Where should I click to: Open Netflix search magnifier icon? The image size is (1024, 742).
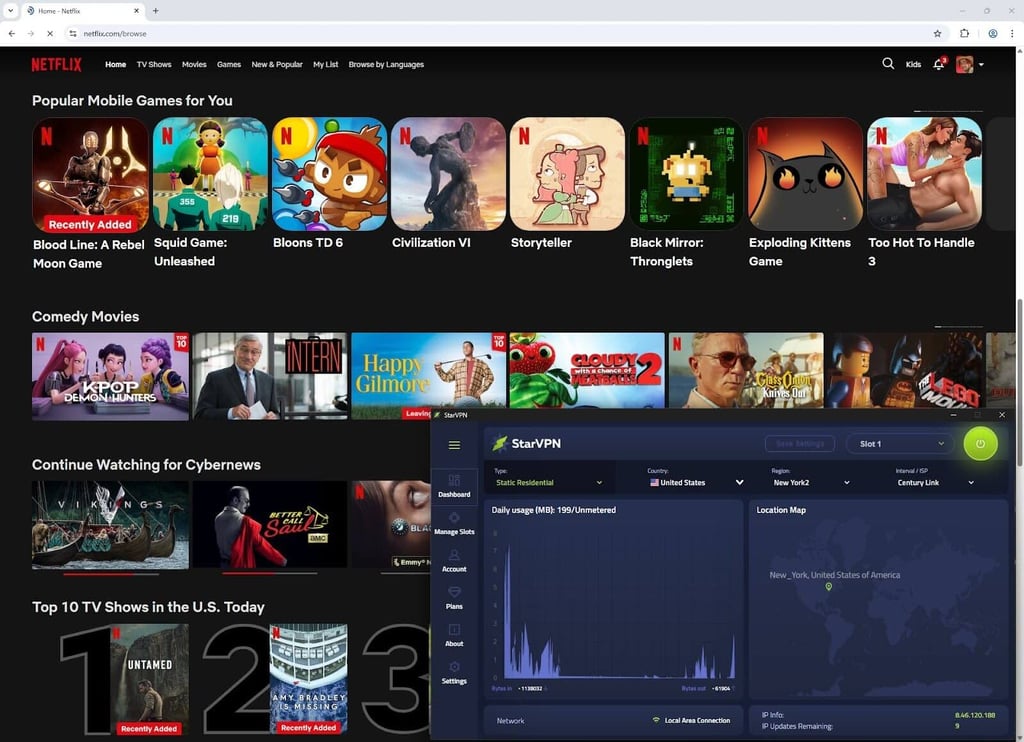888,63
